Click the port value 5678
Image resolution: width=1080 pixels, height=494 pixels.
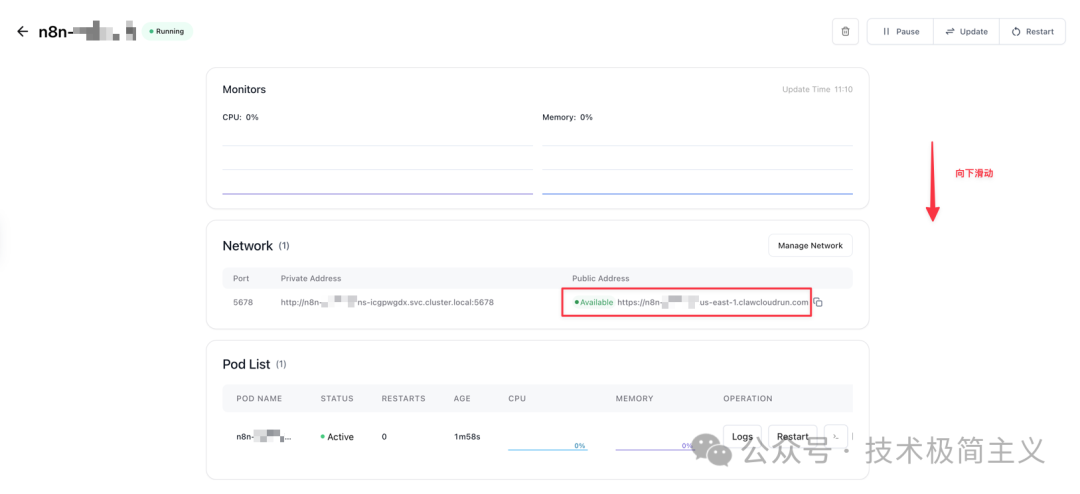[242, 302]
